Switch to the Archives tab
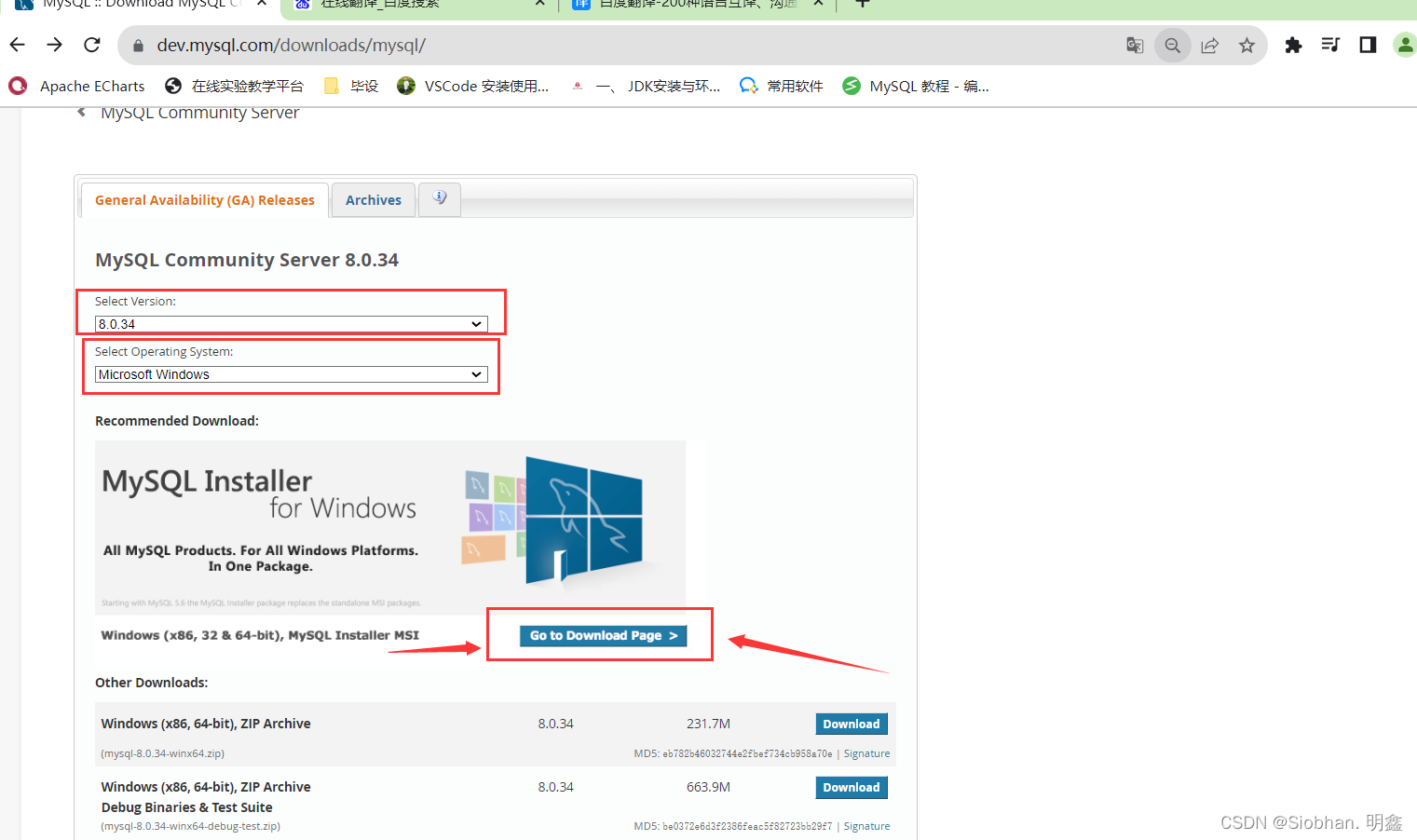This screenshot has height=840, width=1417. point(374,200)
